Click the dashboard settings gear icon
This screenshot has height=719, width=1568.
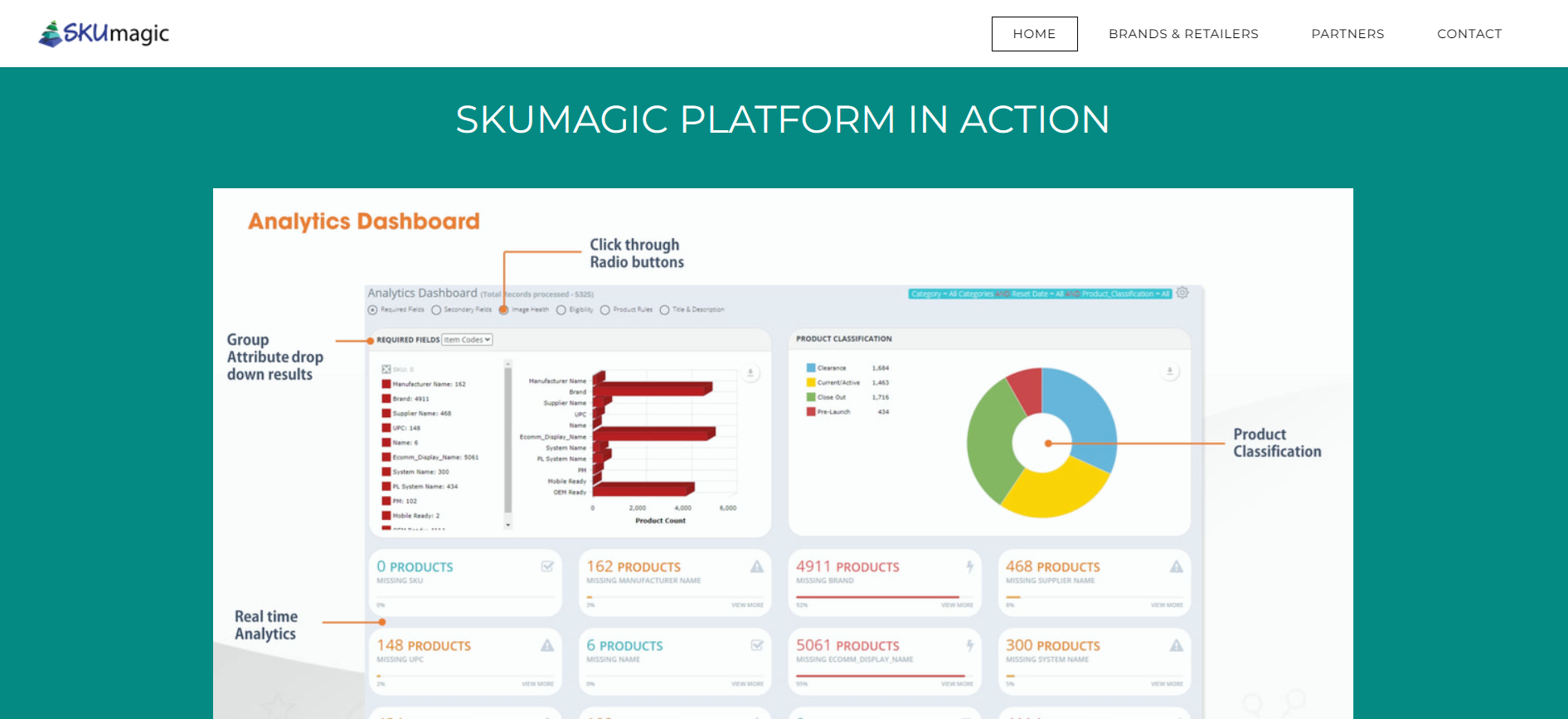[1182, 293]
